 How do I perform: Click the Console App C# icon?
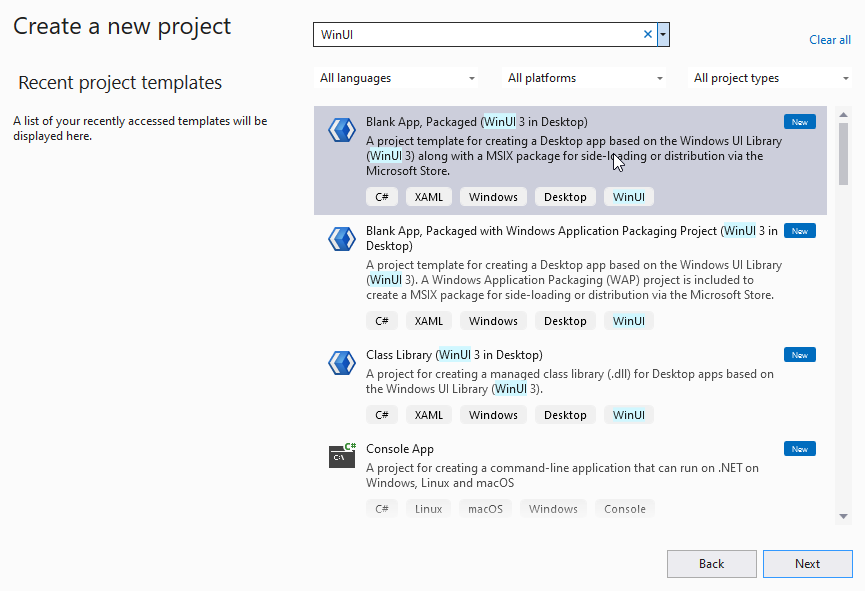tap(342, 455)
